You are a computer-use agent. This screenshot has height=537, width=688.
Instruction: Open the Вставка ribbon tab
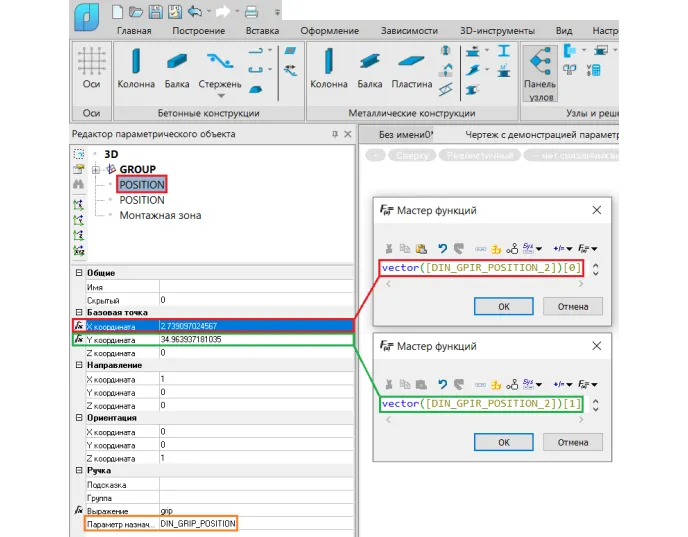click(262, 31)
